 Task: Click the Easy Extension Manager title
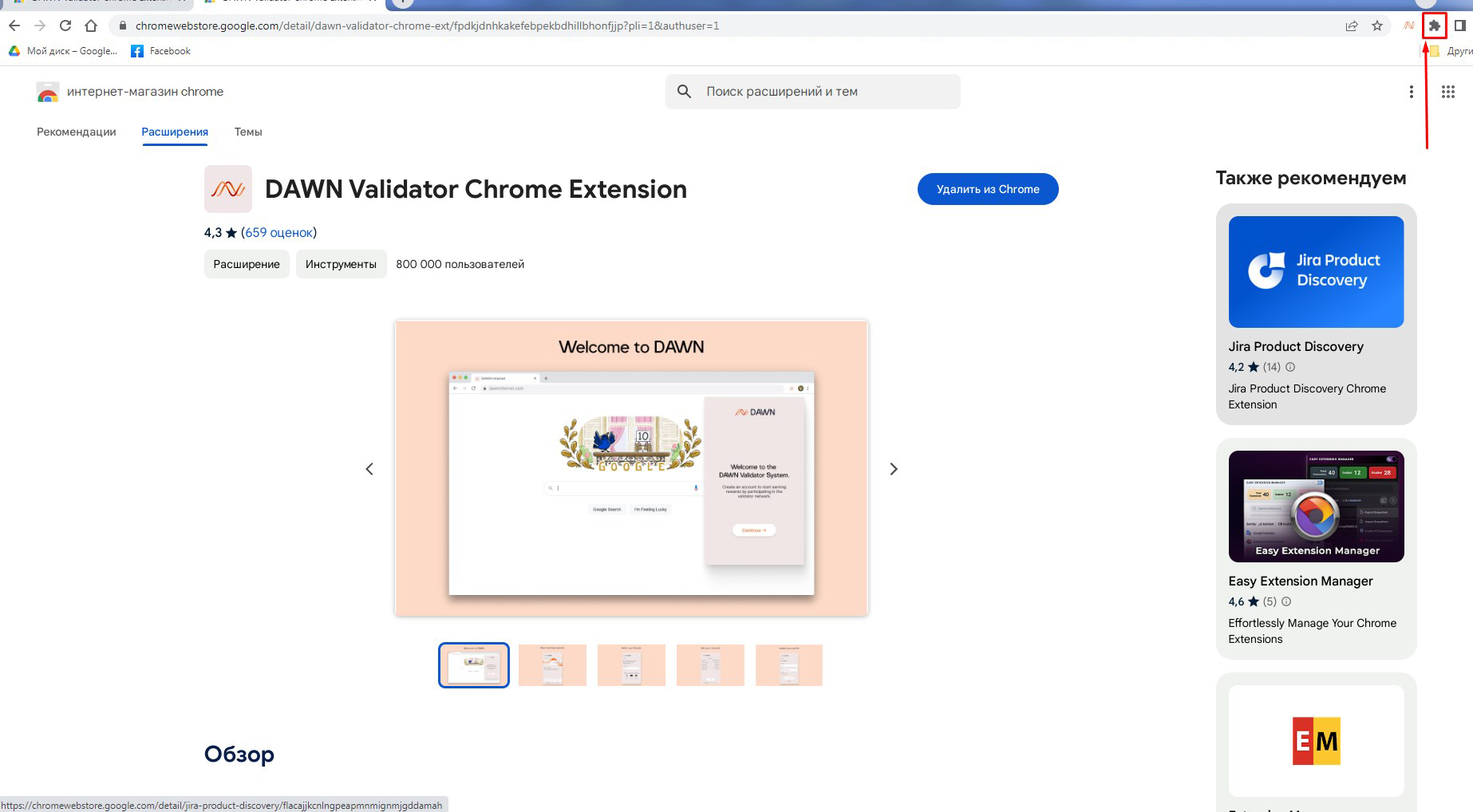click(1301, 581)
